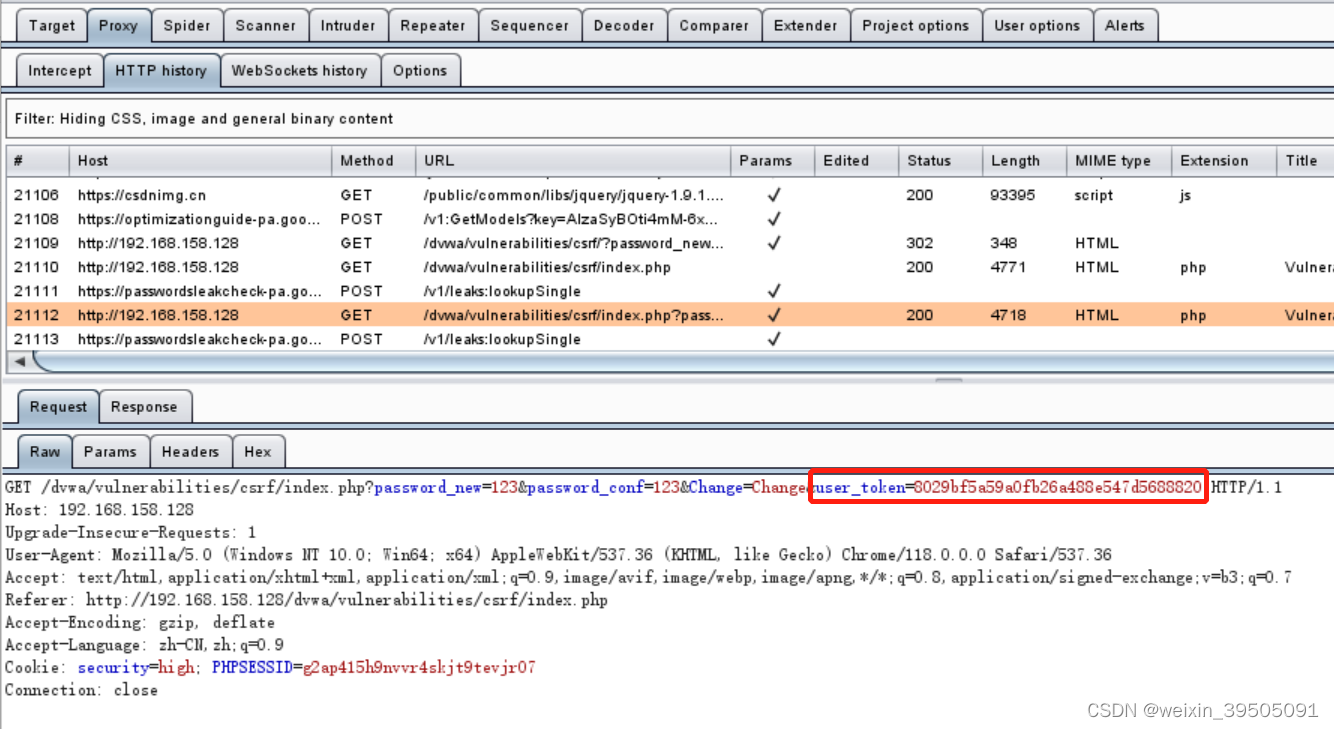The image size is (1334, 729).
Task: Sort history by Host column
Action: click(x=200, y=160)
